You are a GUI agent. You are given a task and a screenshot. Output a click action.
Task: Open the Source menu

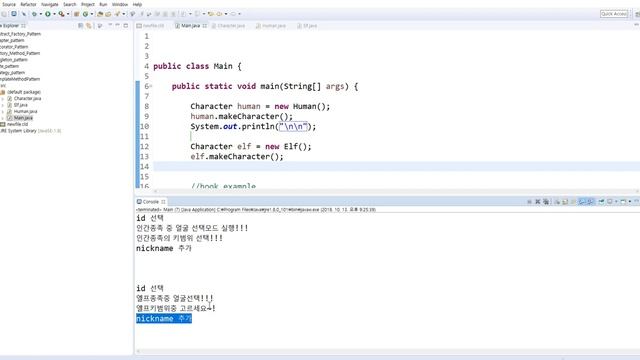[x=9, y=4]
